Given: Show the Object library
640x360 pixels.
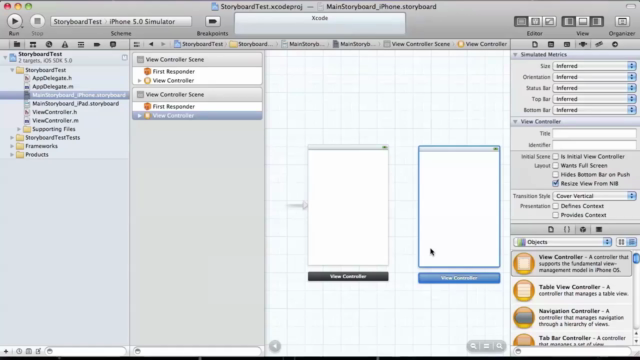Looking at the screenshot, I should click(583, 229).
